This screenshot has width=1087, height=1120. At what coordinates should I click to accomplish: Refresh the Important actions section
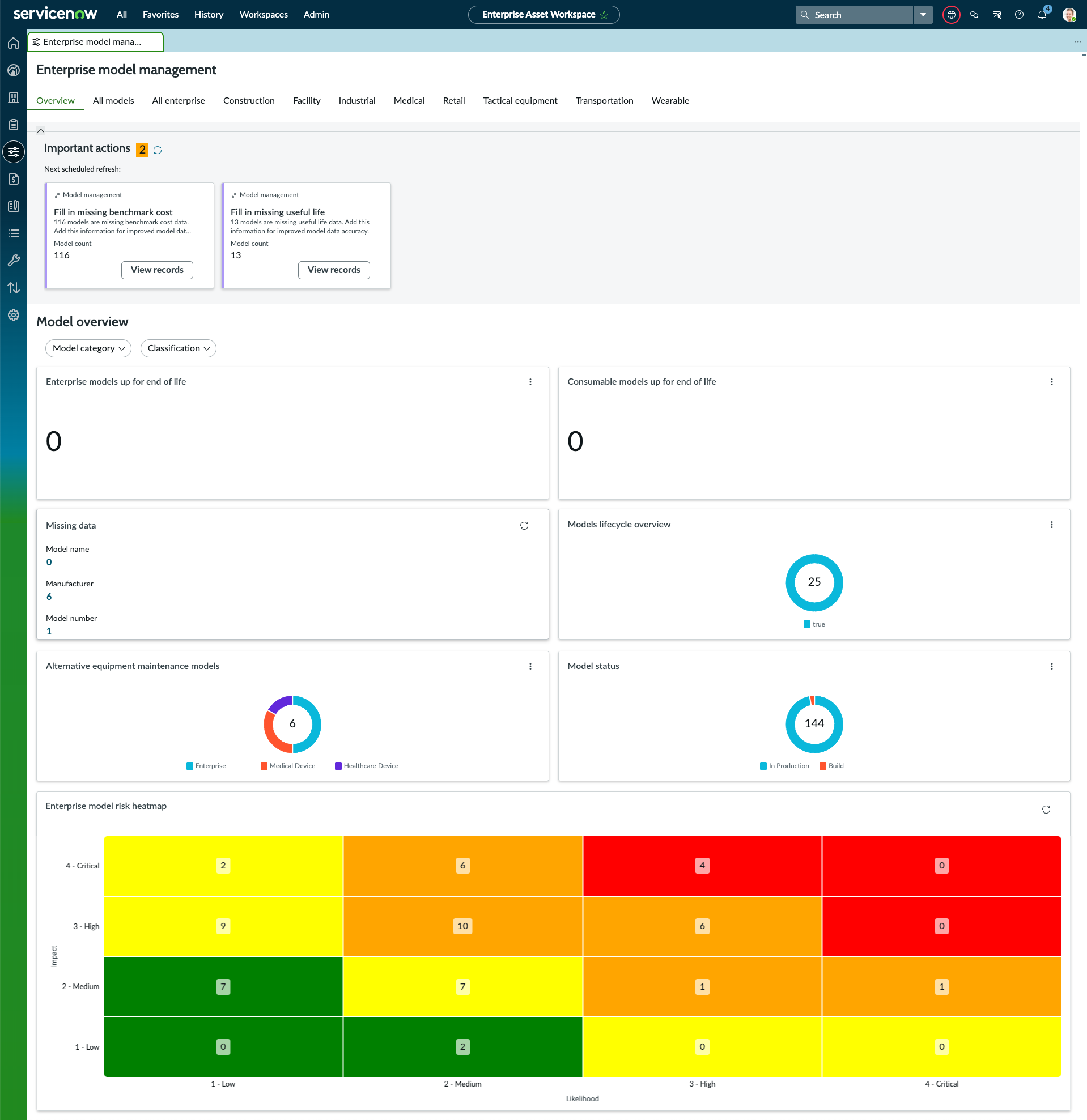[x=158, y=150]
